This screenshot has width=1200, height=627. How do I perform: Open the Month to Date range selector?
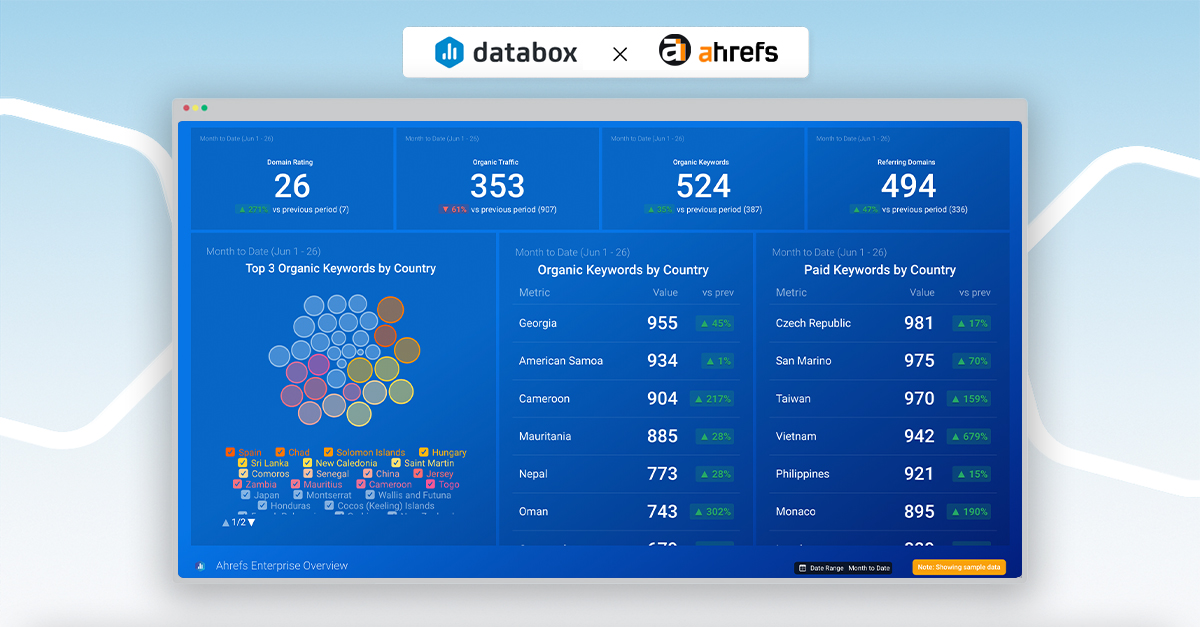869,568
